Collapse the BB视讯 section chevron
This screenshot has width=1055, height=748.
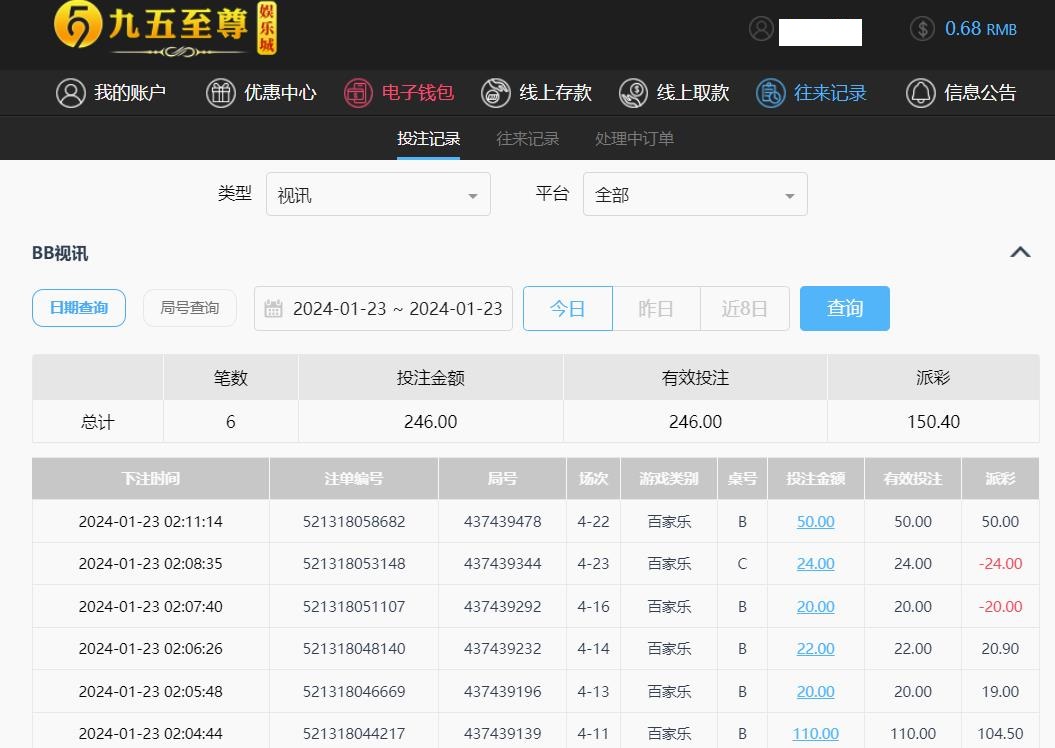click(x=1020, y=252)
